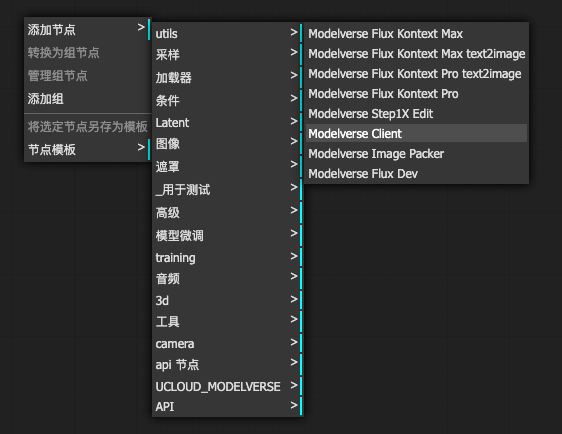
Task: Click 添加组 in context menu
Action: 88,99
